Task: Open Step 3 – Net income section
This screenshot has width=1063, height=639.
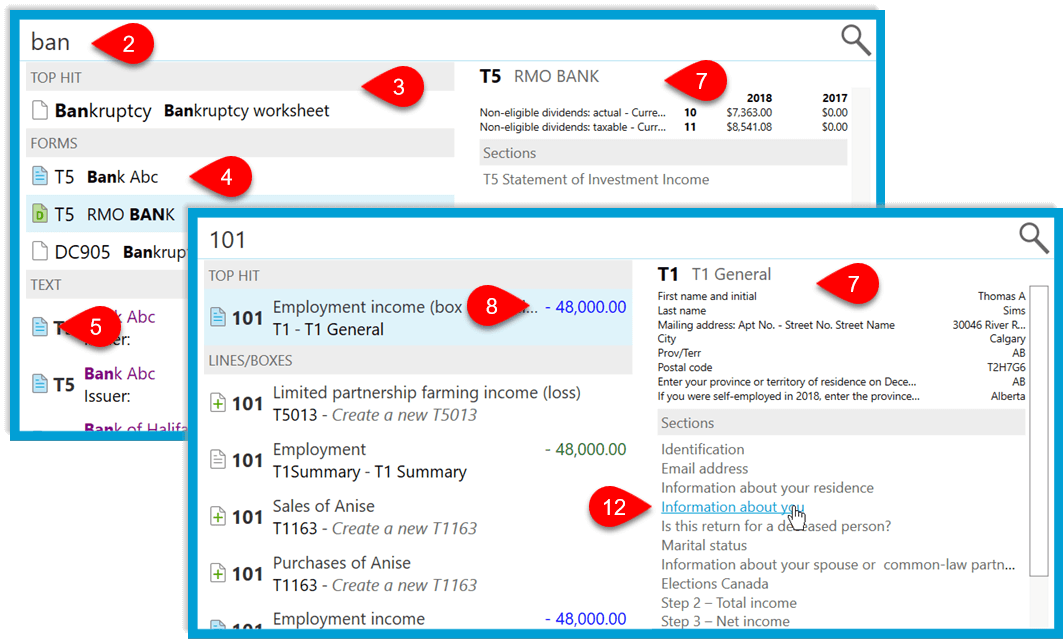Action: pos(725,621)
